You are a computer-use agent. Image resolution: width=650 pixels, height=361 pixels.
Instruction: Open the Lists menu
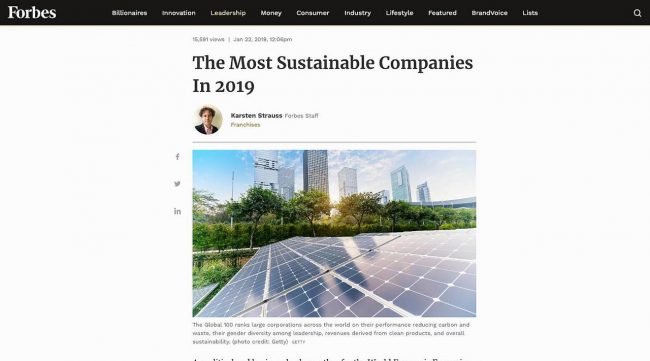(x=530, y=13)
